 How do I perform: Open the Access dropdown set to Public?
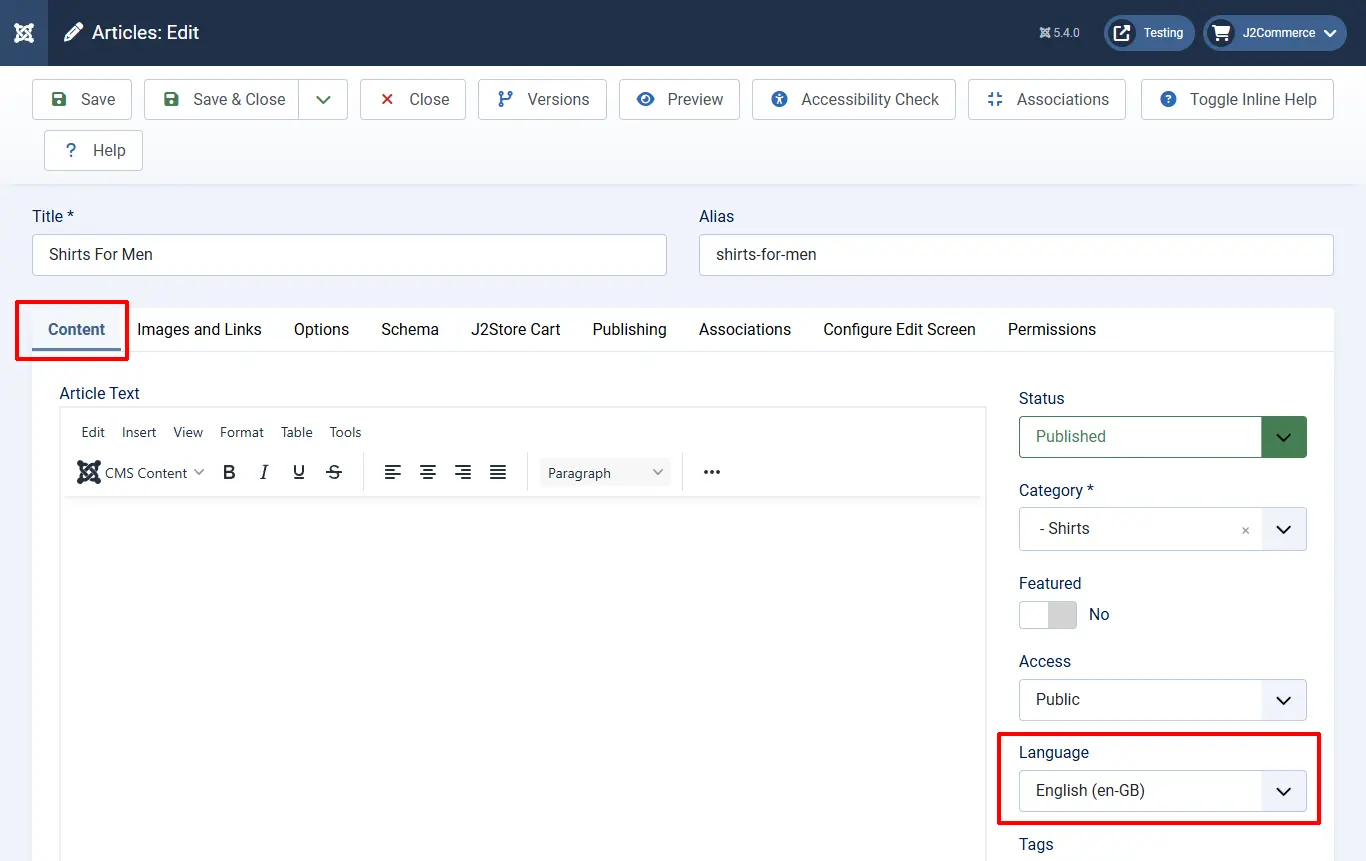1163,700
